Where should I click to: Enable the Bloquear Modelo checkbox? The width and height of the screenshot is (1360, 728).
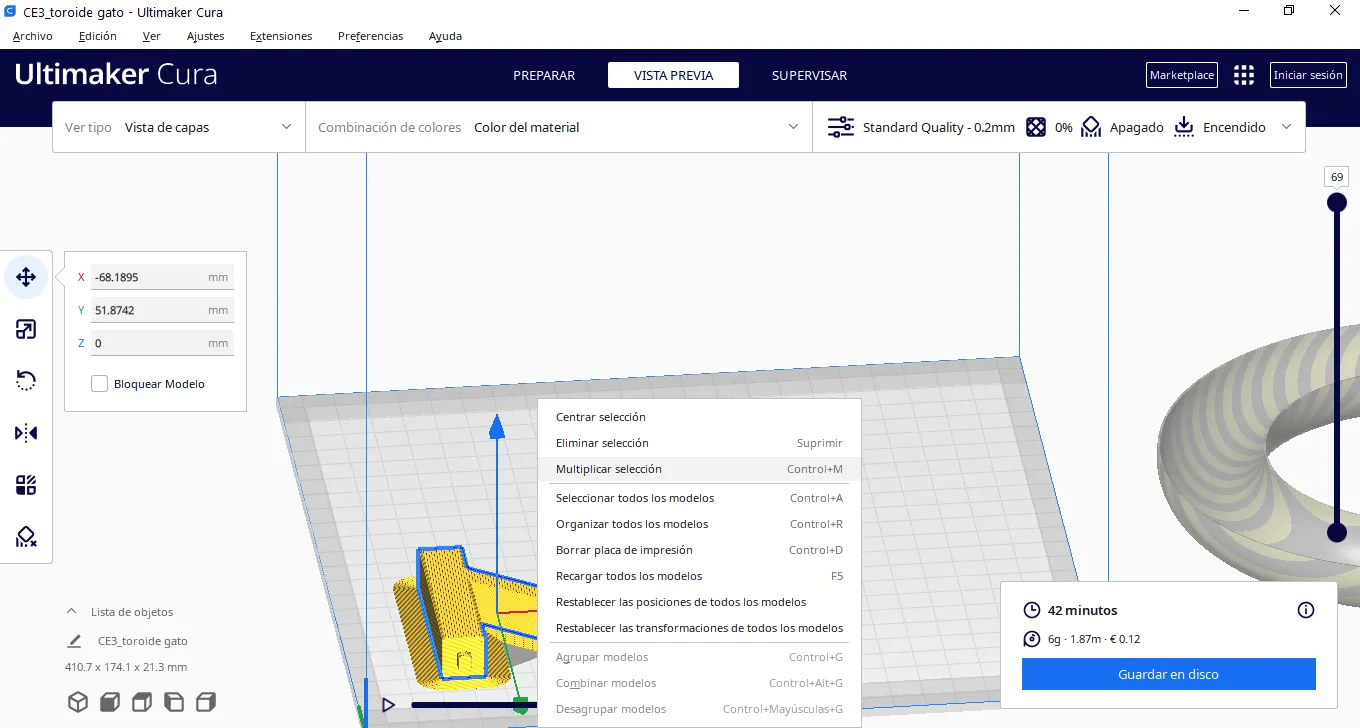tap(99, 384)
